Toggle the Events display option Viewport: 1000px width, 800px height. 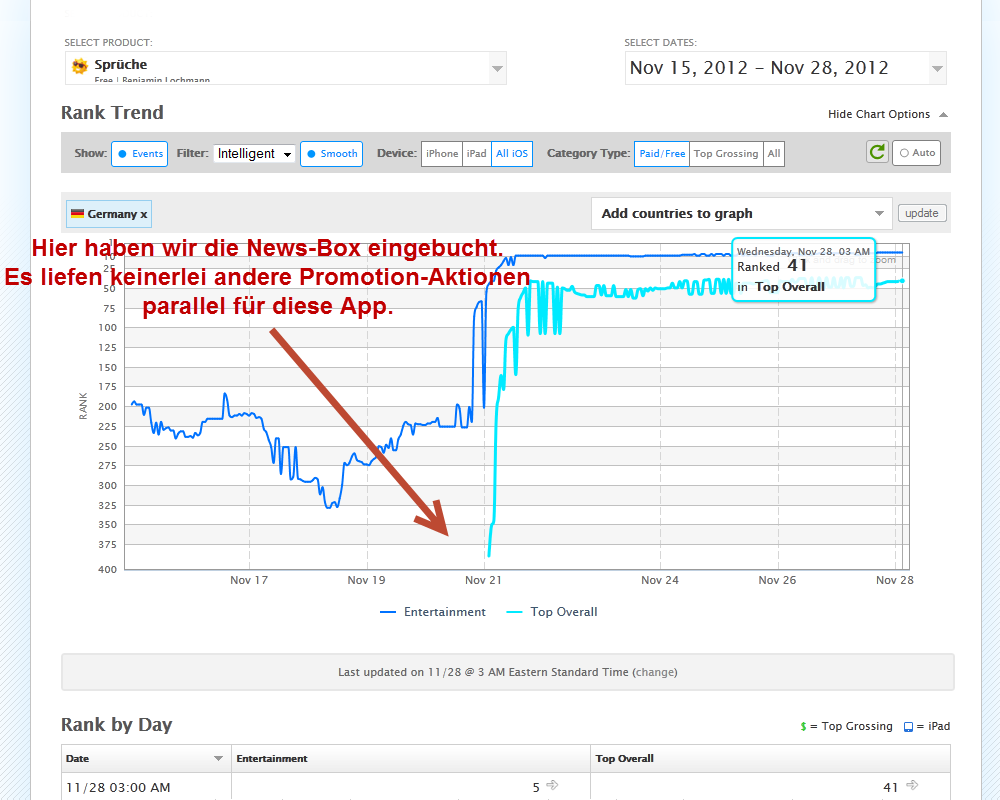click(x=139, y=154)
